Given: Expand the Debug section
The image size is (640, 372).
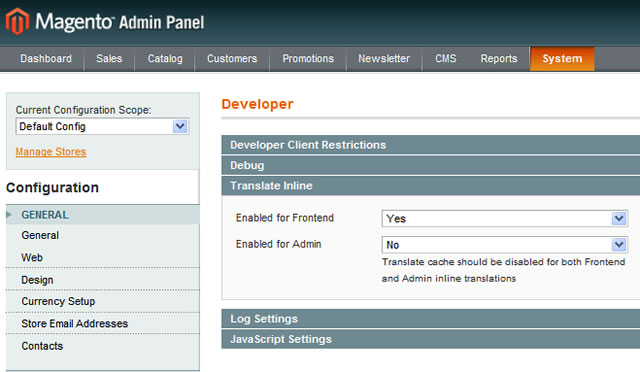Looking at the screenshot, I should click(x=431, y=165).
